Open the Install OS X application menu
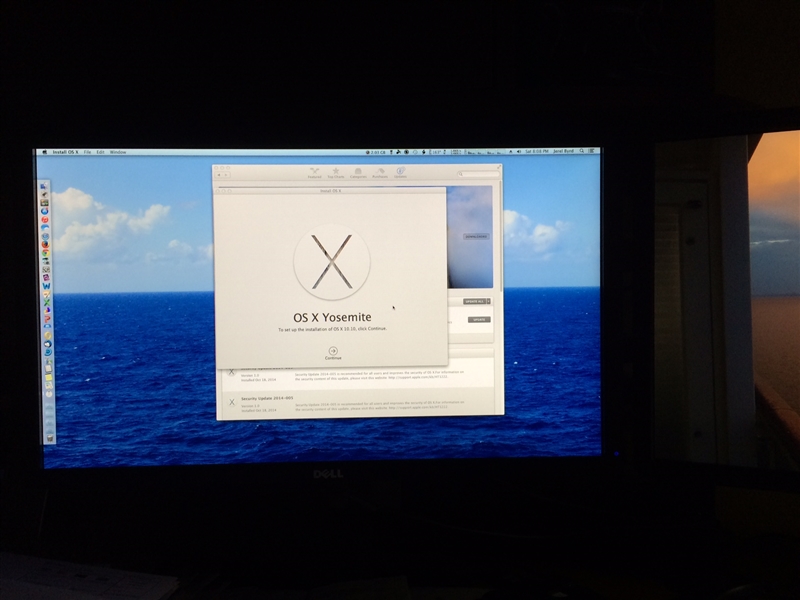The width and height of the screenshot is (800, 600). [x=65, y=152]
